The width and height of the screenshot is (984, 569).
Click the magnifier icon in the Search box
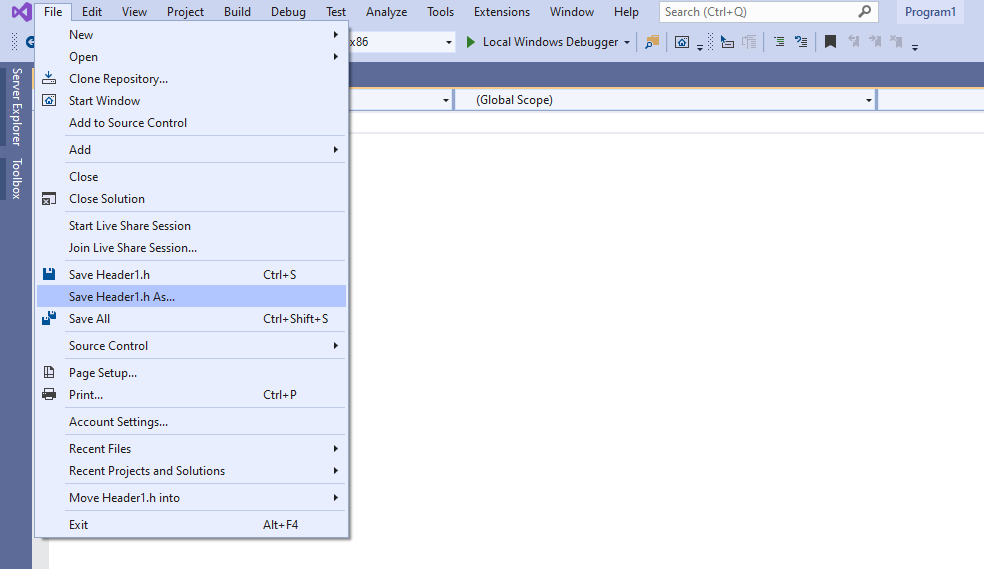point(865,11)
